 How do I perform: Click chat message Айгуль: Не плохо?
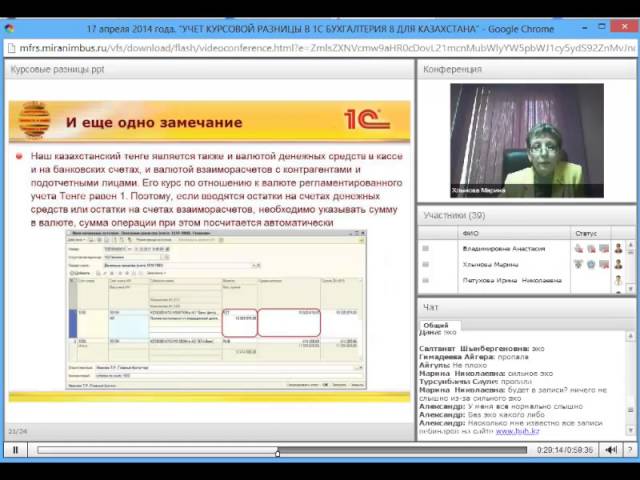[453, 365]
